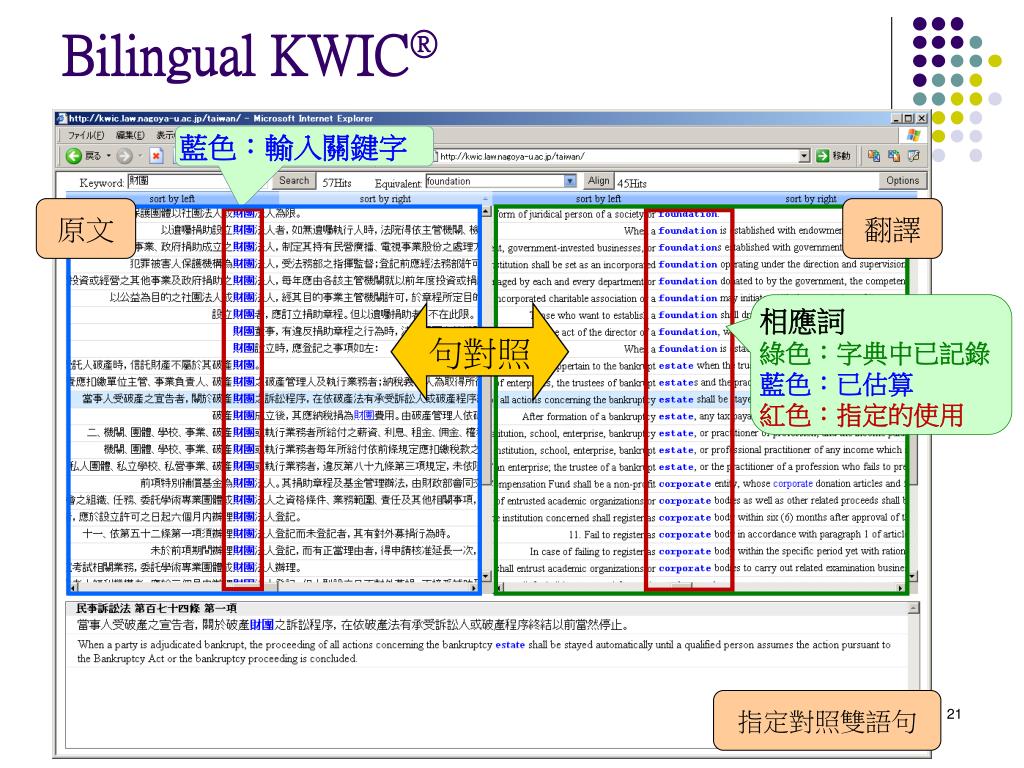This screenshot has height=768, width=1024.
Task: Click the green Go (移動) arrow button
Action: click(823, 156)
